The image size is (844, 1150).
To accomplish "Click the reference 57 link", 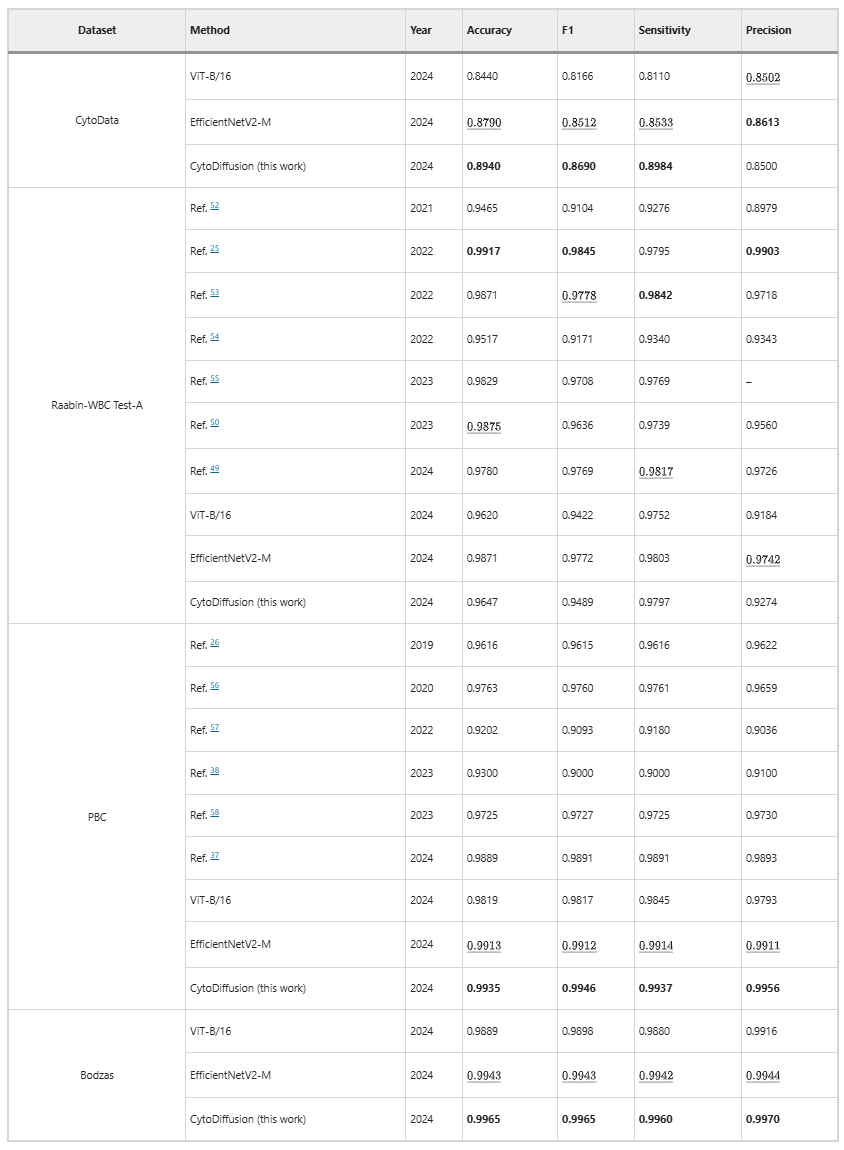I will pyautogui.click(x=214, y=728).
